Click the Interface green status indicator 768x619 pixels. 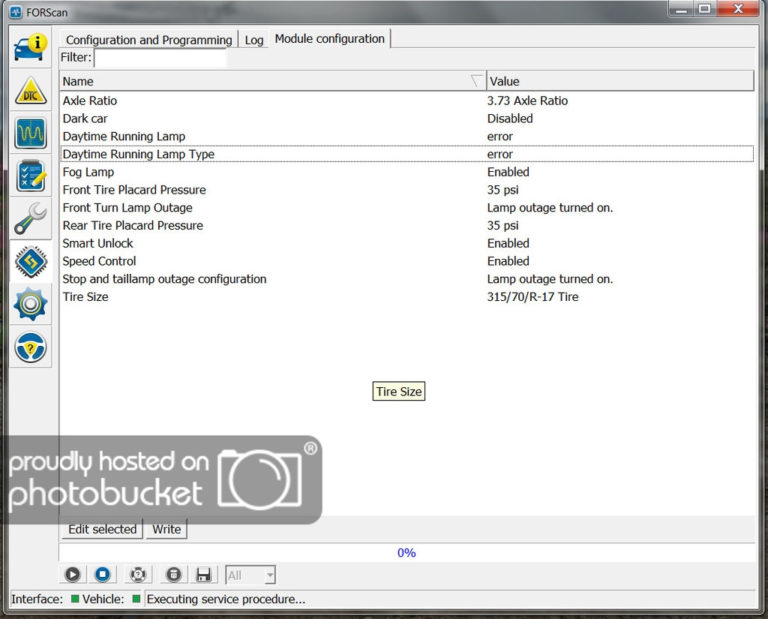point(75,598)
